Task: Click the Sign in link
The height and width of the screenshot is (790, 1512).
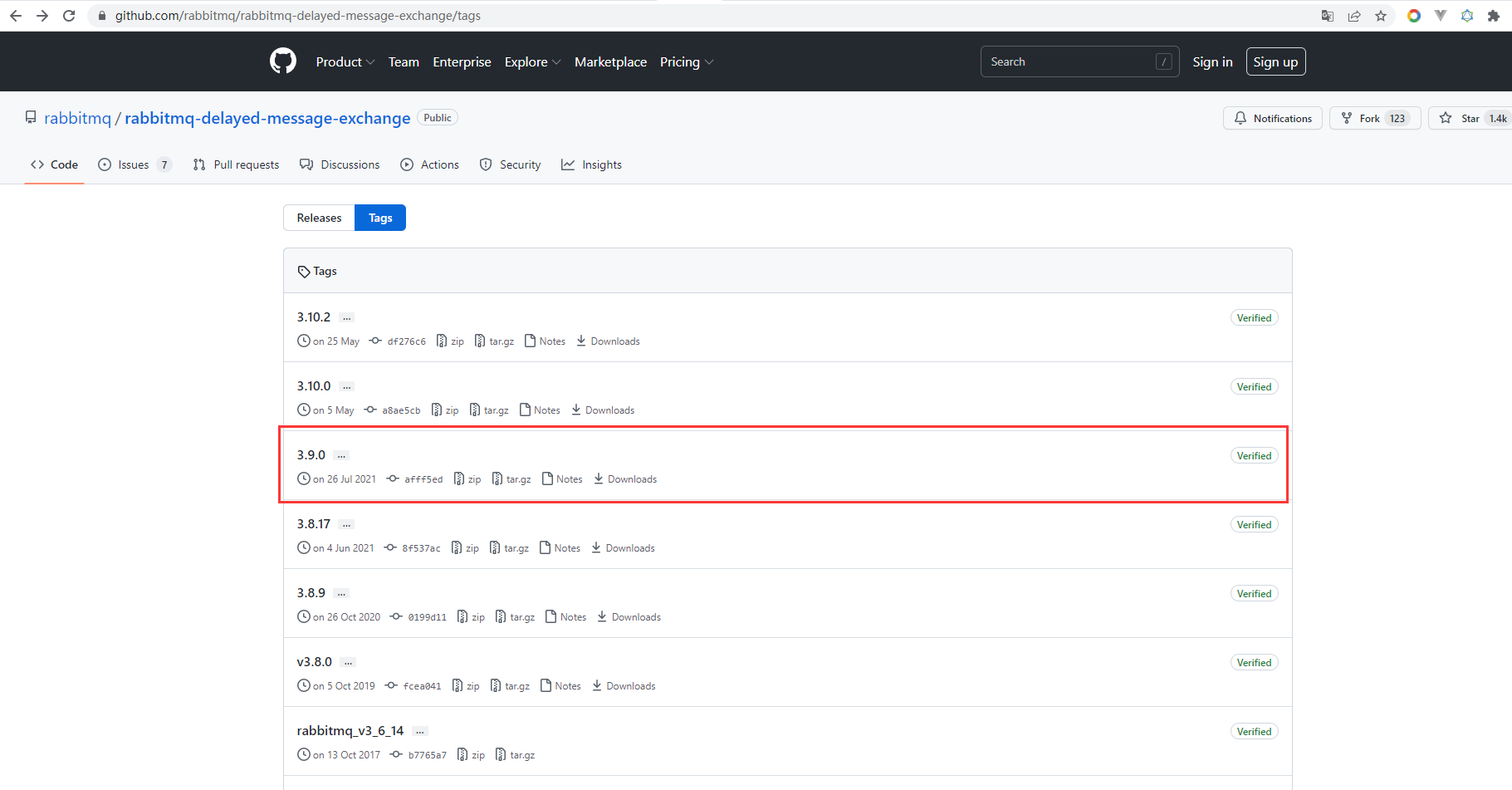Action: (x=1212, y=62)
